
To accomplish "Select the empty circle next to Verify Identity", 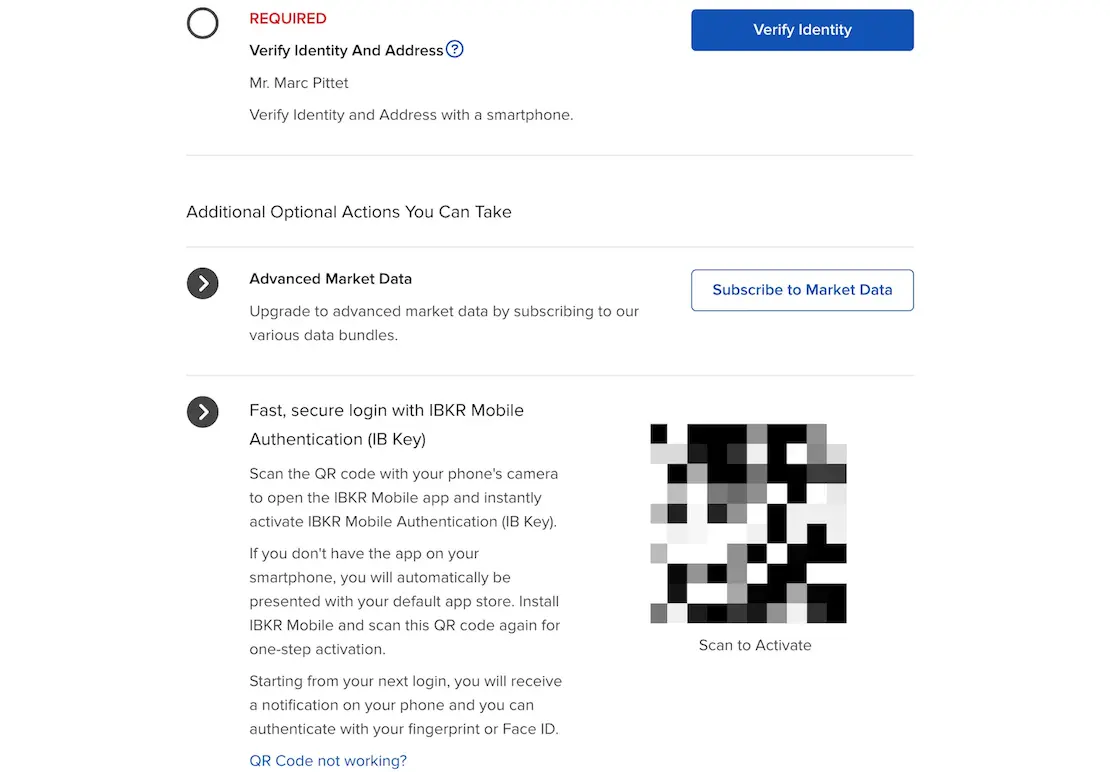I will click(x=203, y=23).
